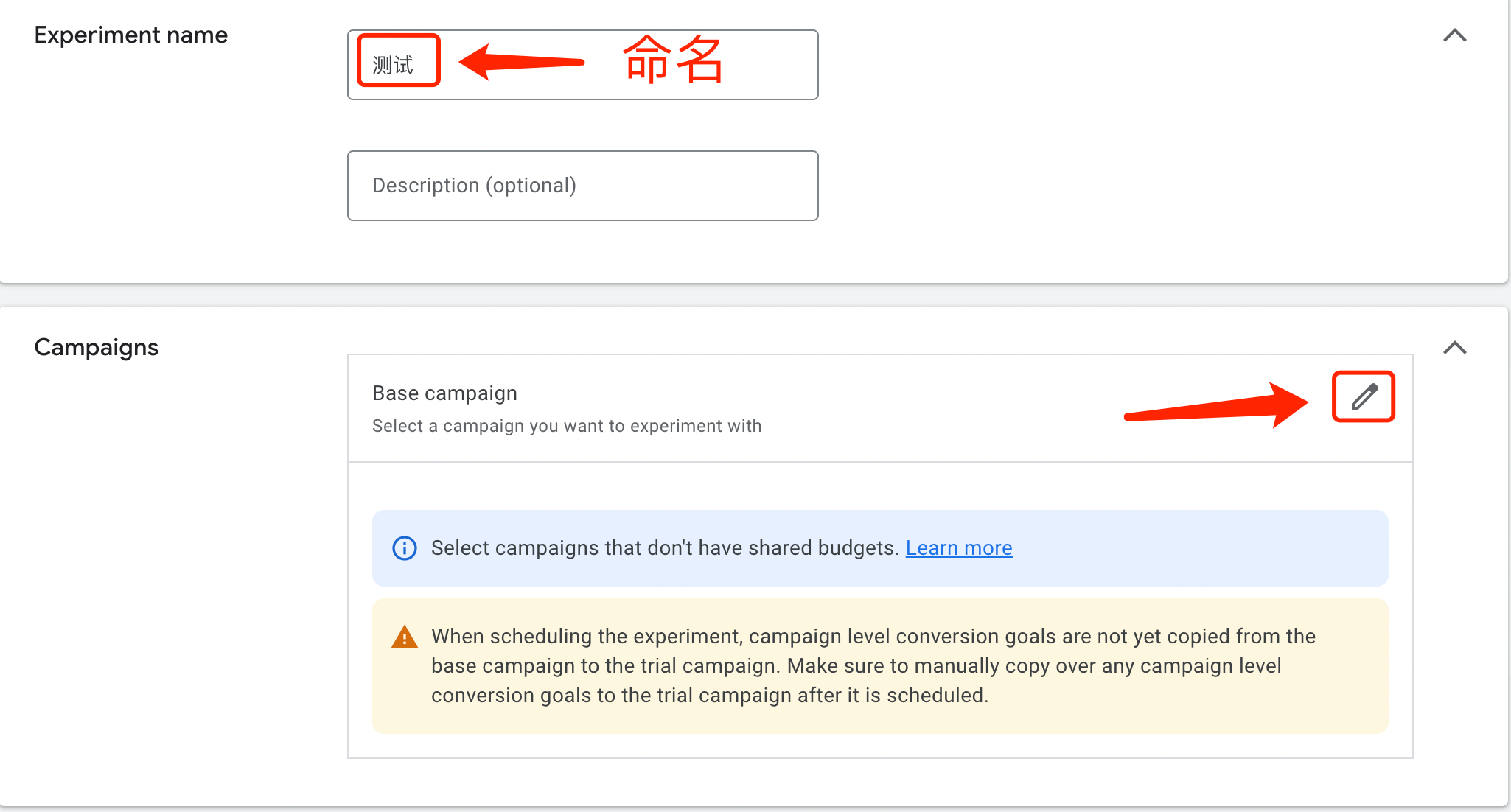The height and width of the screenshot is (812, 1511).
Task: Select the Experiment name section label
Action: tap(131, 35)
